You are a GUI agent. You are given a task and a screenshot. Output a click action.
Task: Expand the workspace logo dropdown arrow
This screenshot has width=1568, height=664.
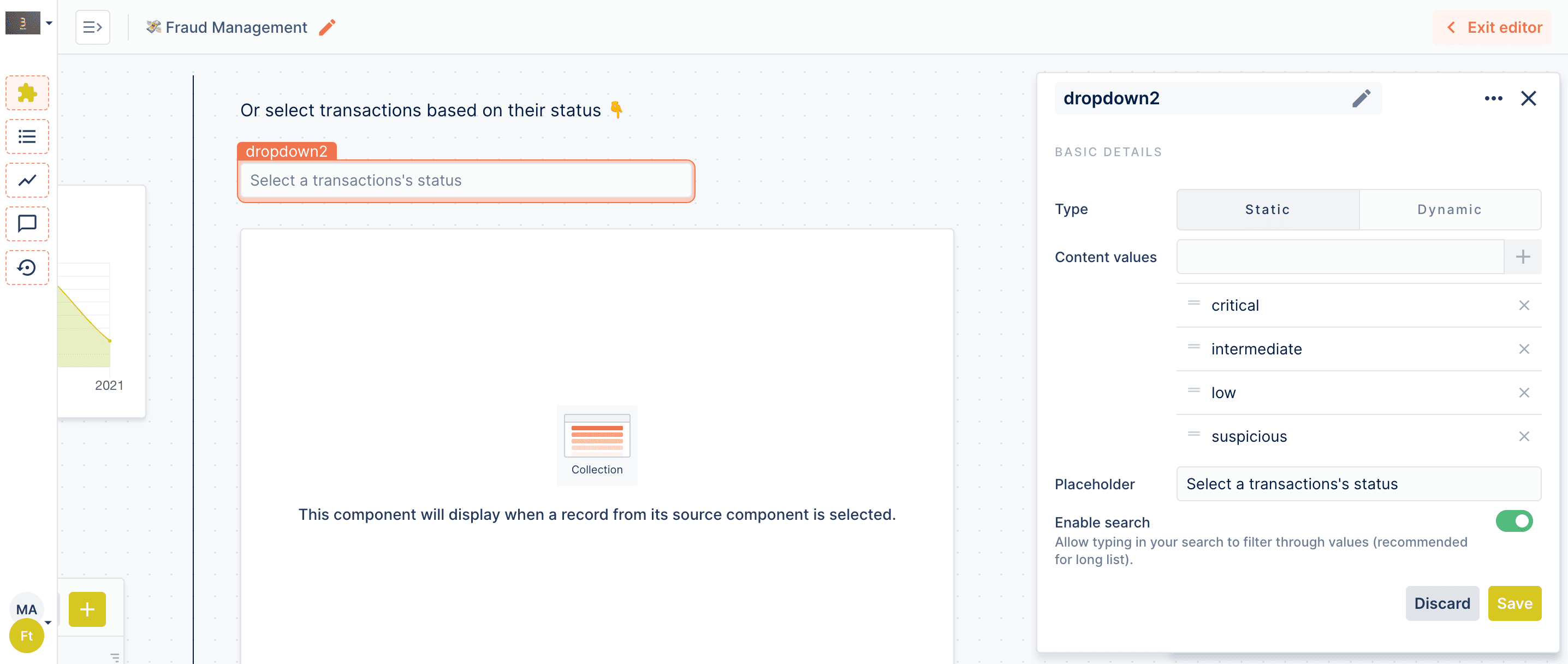[x=49, y=23]
